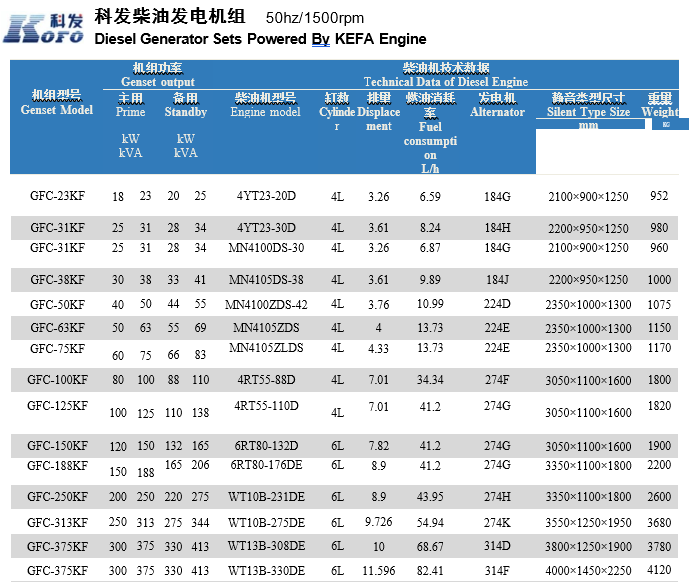The width and height of the screenshot is (689, 587).
Task: Click size cell '3800×1250×1900'
Action: point(588,547)
